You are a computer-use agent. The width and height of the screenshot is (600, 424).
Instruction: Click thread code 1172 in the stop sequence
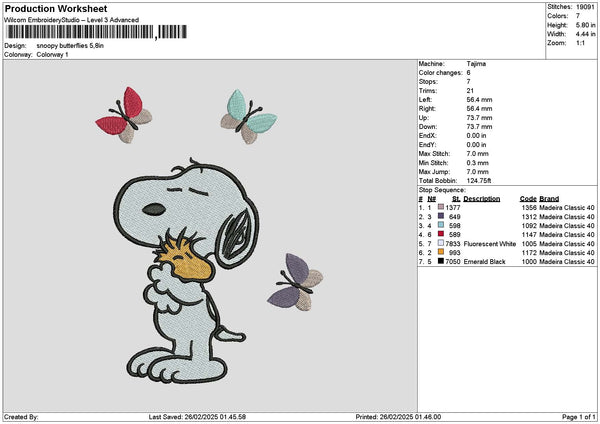pos(529,253)
